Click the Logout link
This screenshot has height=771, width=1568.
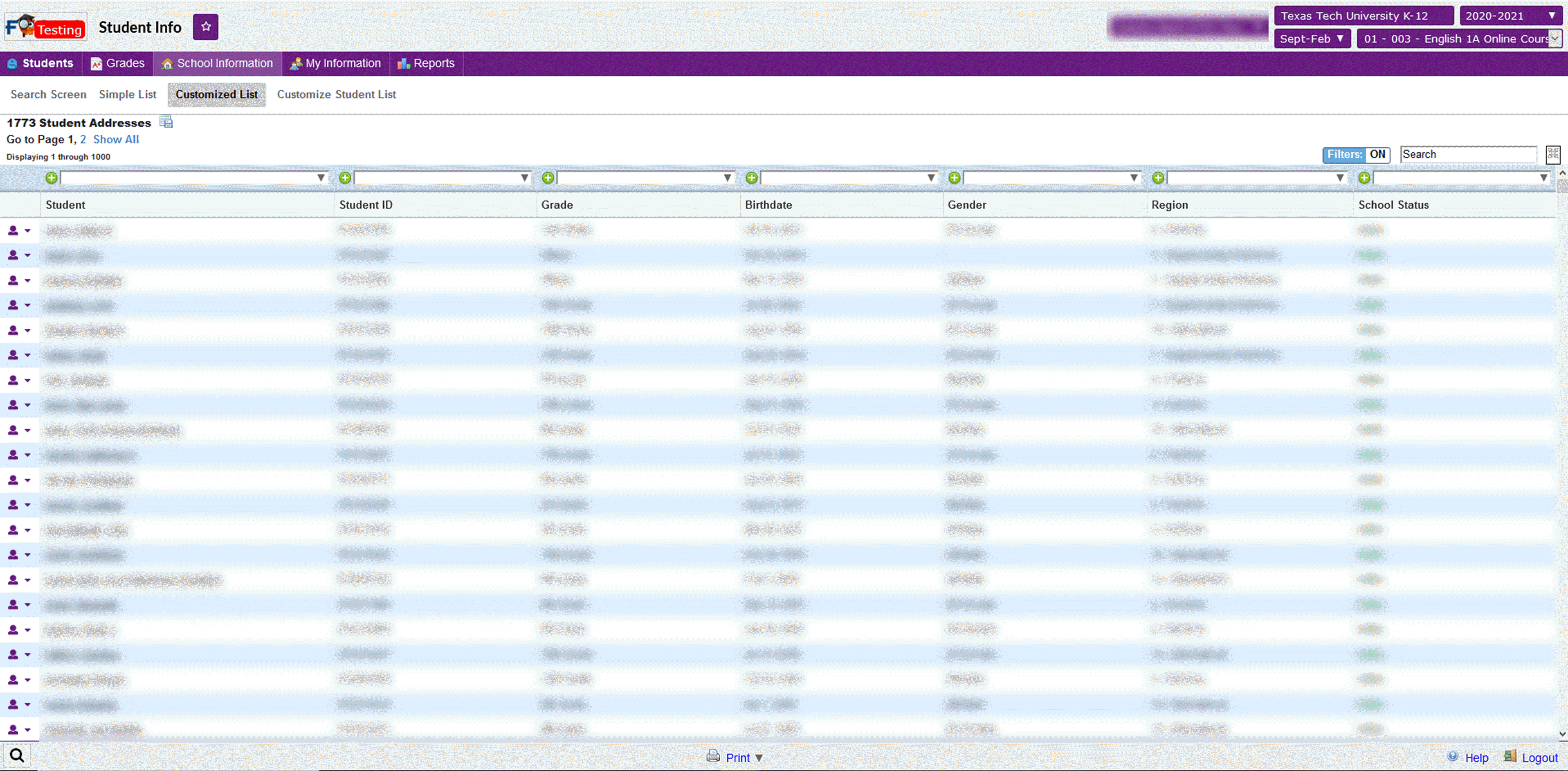click(x=1540, y=757)
